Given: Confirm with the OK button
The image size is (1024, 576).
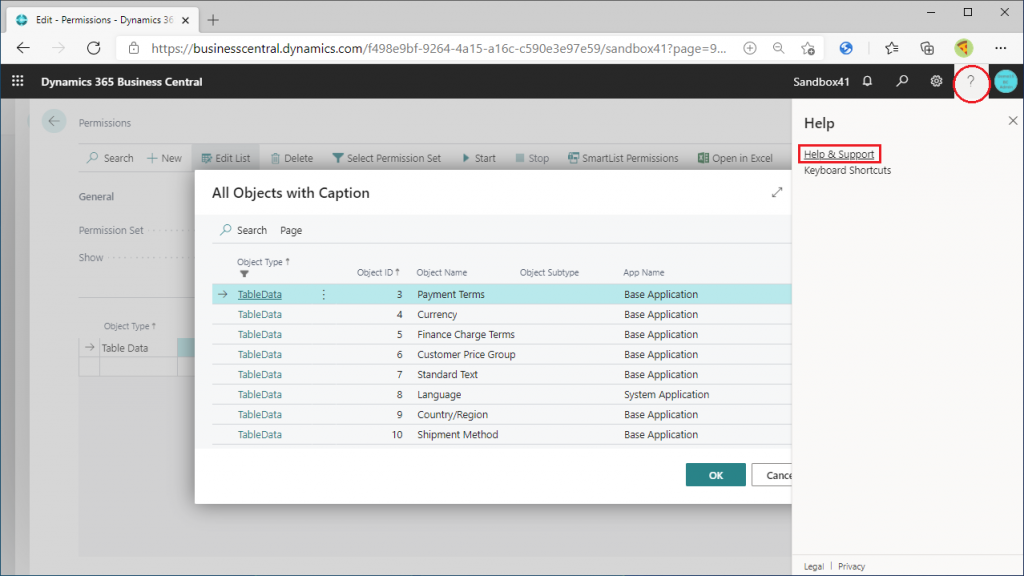Looking at the screenshot, I should [x=715, y=475].
